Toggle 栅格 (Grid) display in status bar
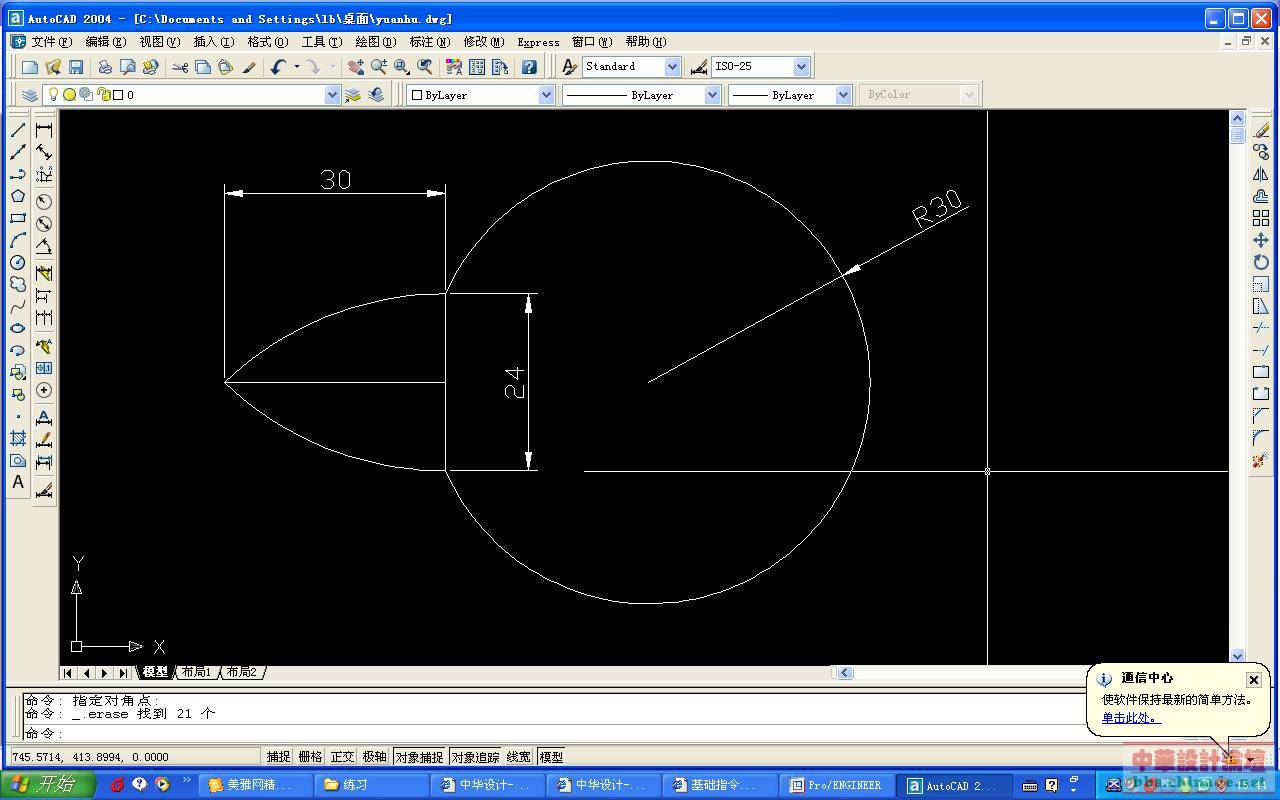 [x=310, y=757]
